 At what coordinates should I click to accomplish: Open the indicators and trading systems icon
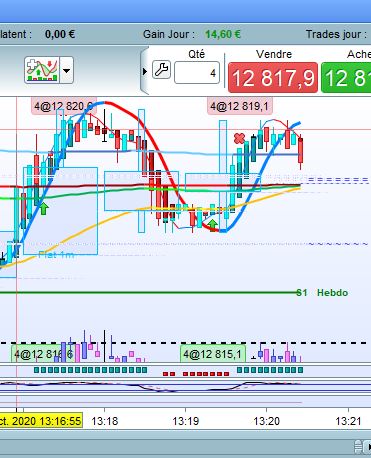pyautogui.click(x=42, y=70)
